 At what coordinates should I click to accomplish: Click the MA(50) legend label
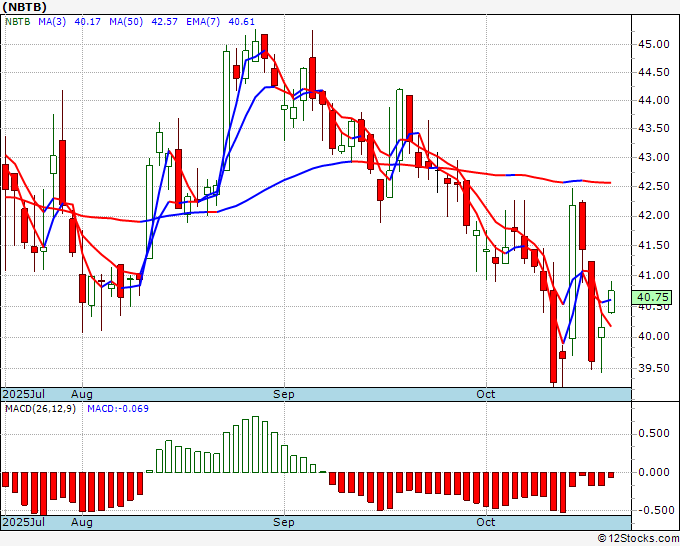pos(126,22)
